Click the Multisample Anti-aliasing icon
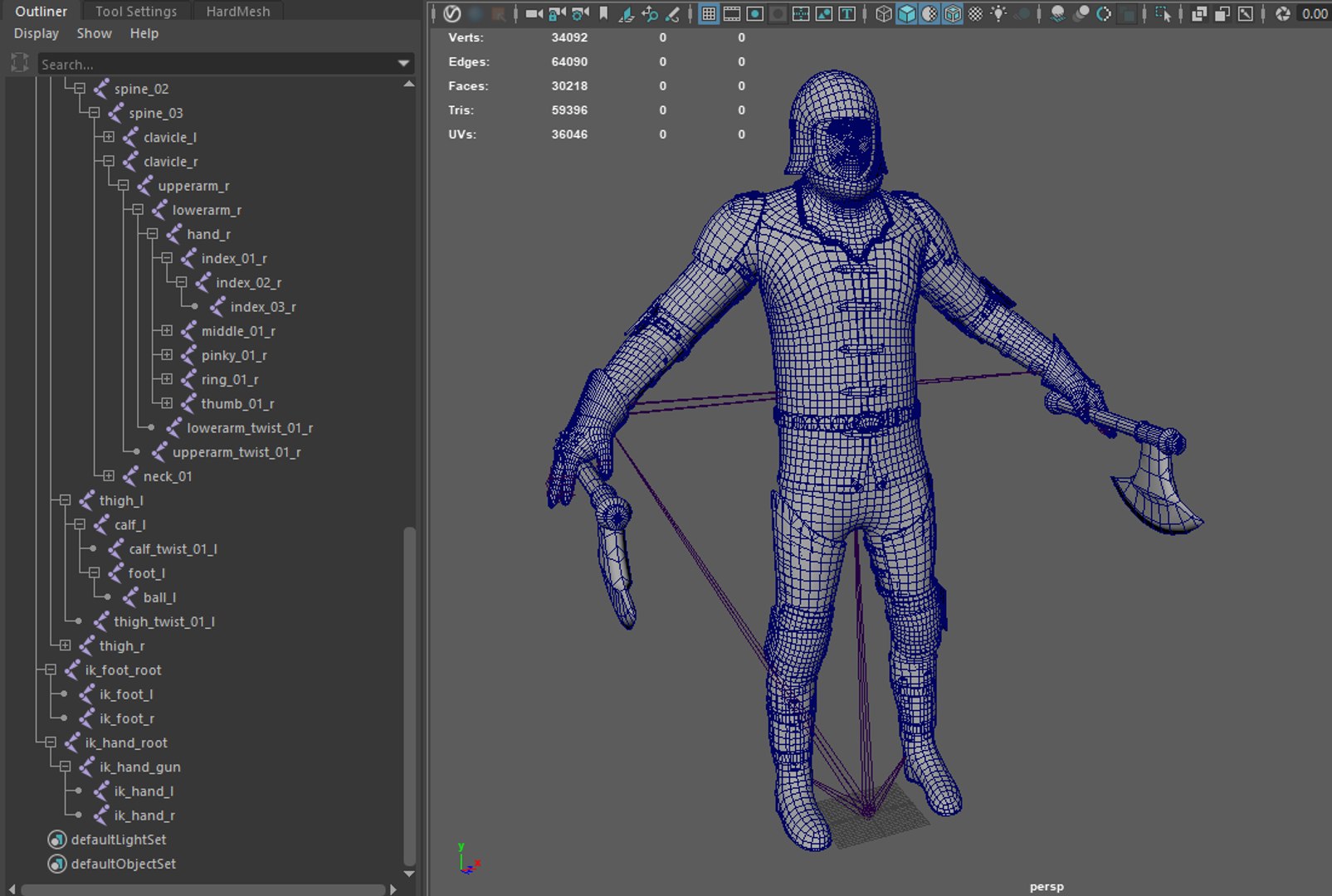The image size is (1332, 896). click(x=1104, y=13)
